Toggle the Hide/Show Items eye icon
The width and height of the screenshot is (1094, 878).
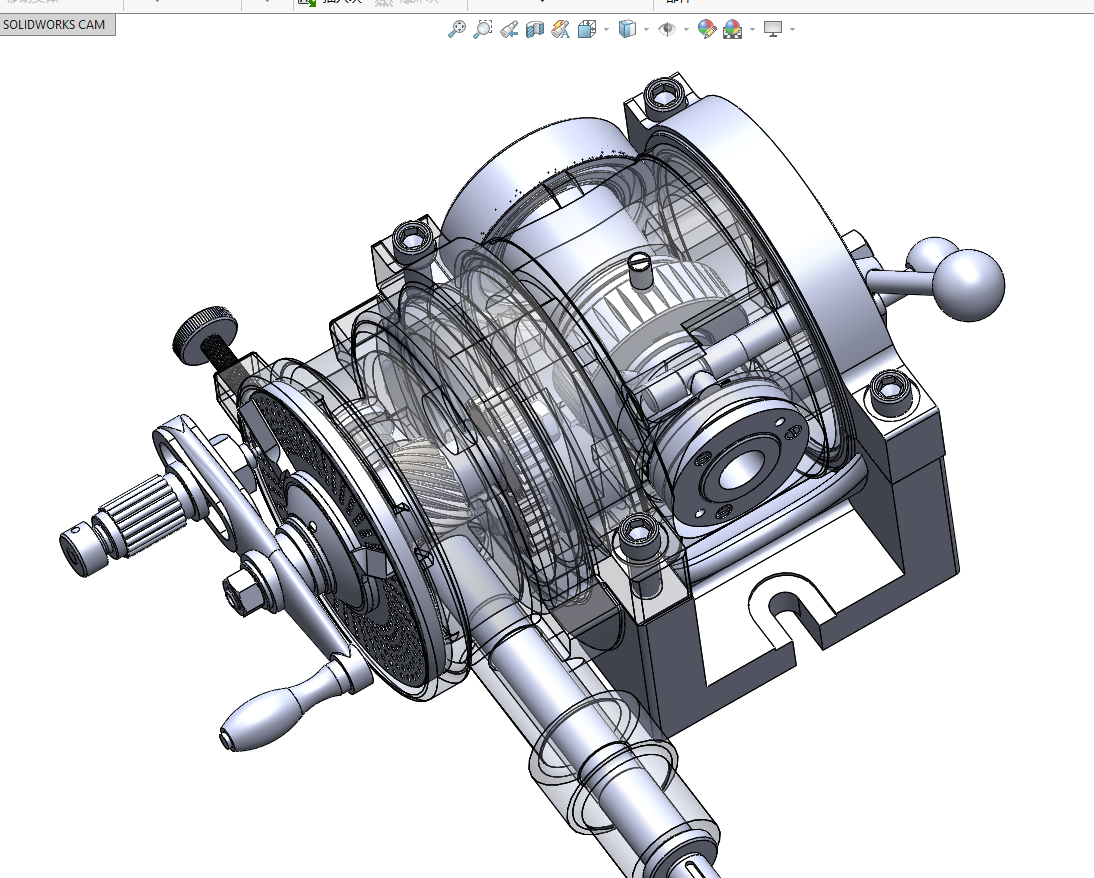tap(667, 29)
